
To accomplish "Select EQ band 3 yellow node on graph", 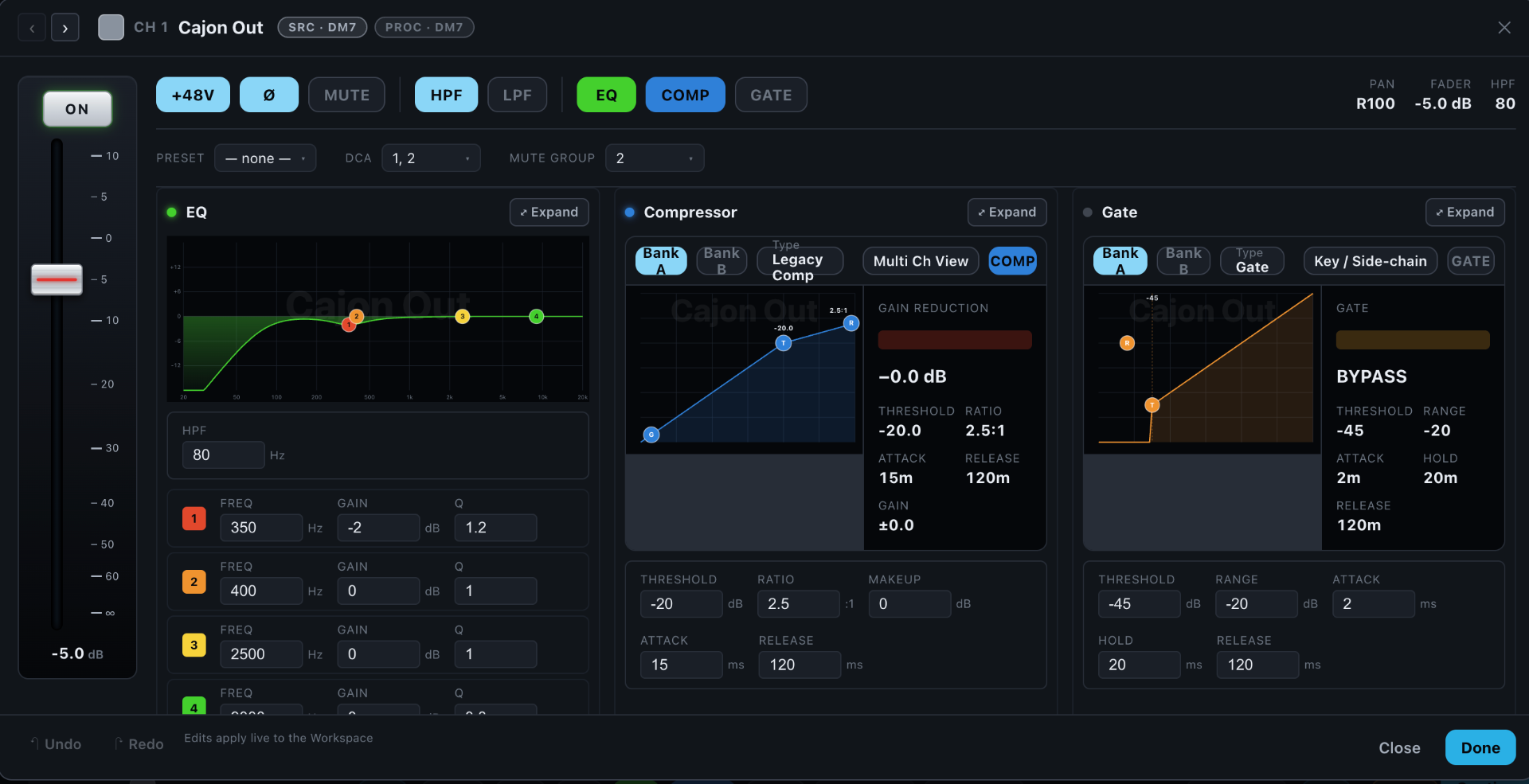I will [x=463, y=316].
